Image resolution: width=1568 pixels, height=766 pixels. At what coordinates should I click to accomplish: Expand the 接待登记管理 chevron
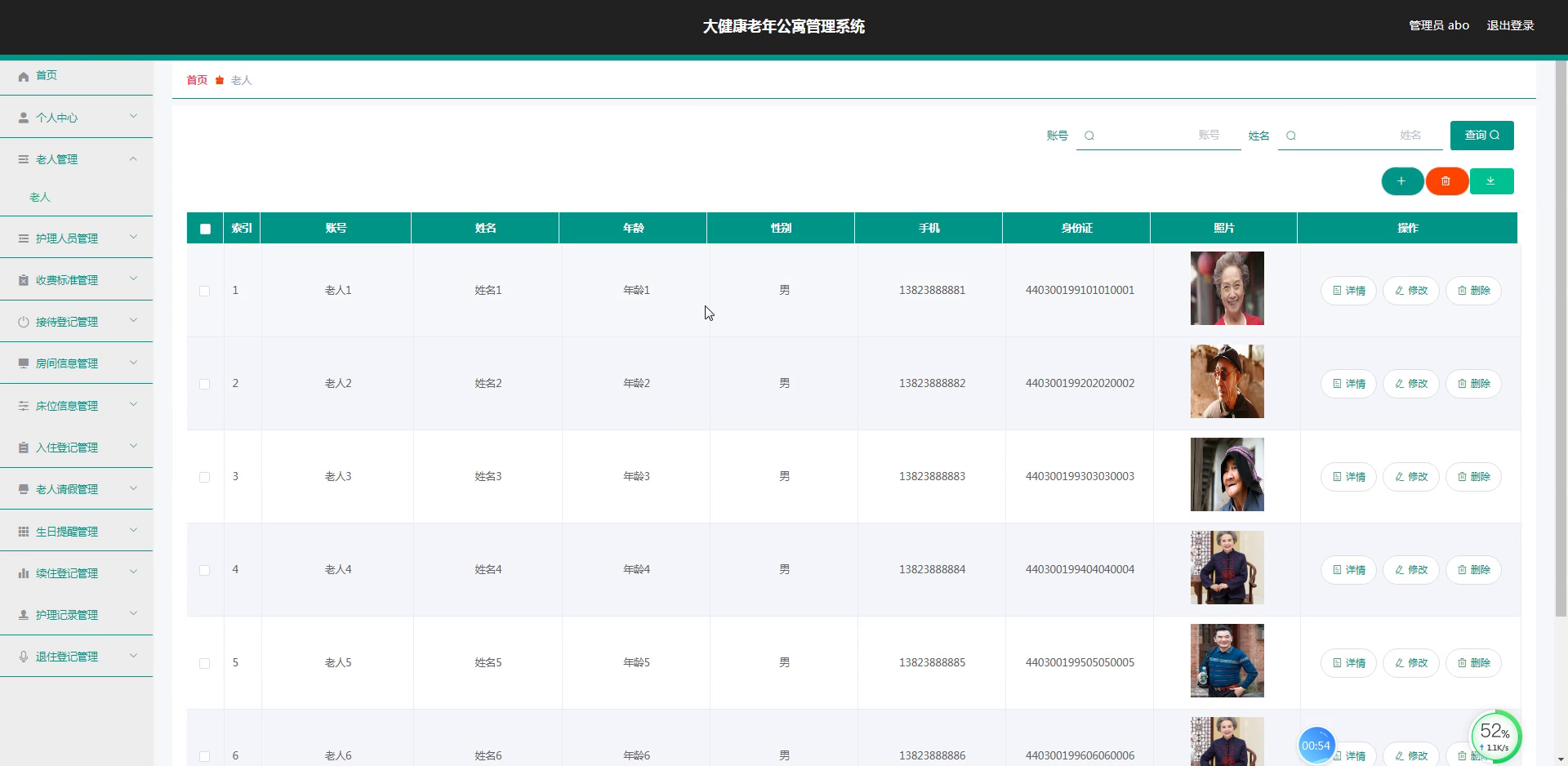133,321
